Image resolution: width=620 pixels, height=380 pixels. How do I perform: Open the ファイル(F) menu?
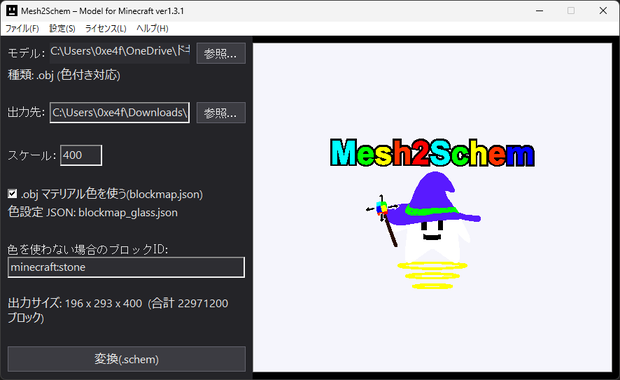point(22,28)
